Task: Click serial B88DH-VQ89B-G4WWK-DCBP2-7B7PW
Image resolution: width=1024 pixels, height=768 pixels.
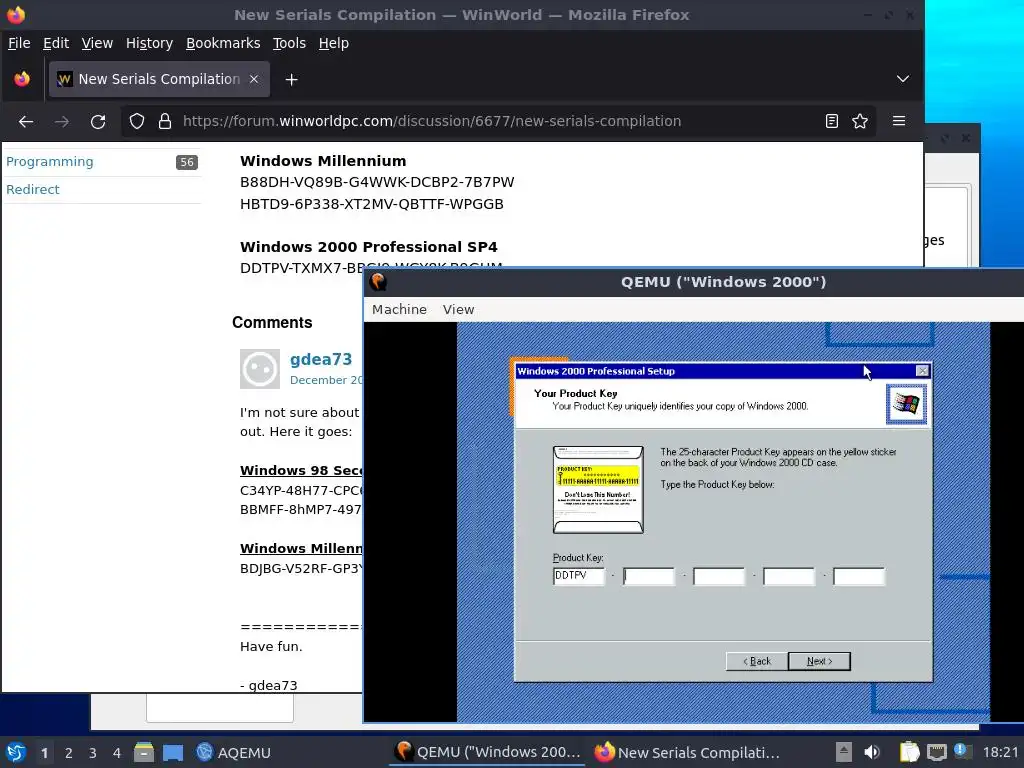Action: [x=377, y=182]
